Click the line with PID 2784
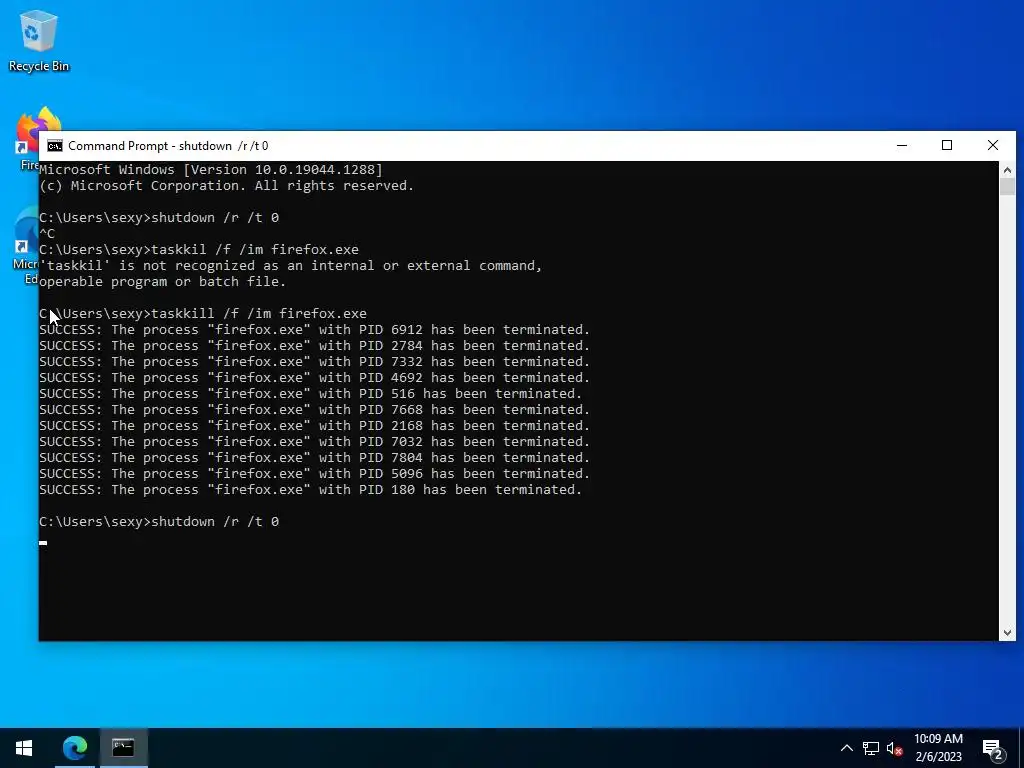Viewport: 1024px width, 768px height. click(314, 345)
